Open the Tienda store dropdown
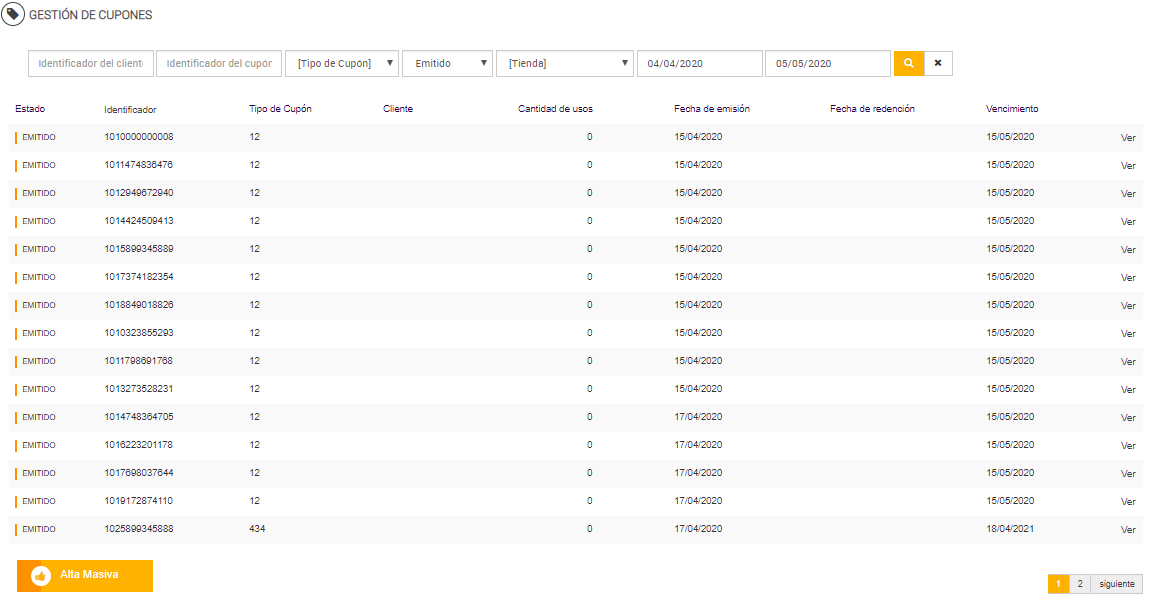This screenshot has height=602, width=1152. [565, 63]
